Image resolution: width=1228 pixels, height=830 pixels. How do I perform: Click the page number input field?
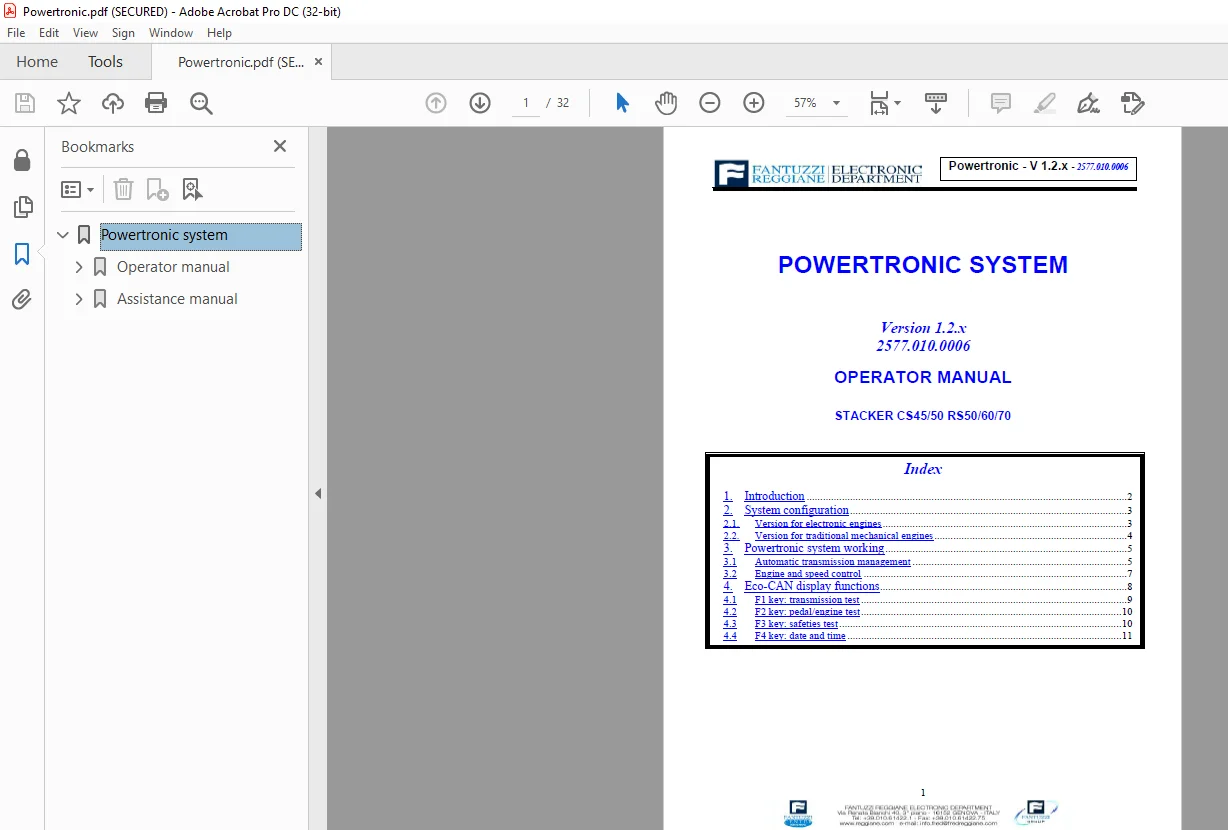click(x=526, y=103)
